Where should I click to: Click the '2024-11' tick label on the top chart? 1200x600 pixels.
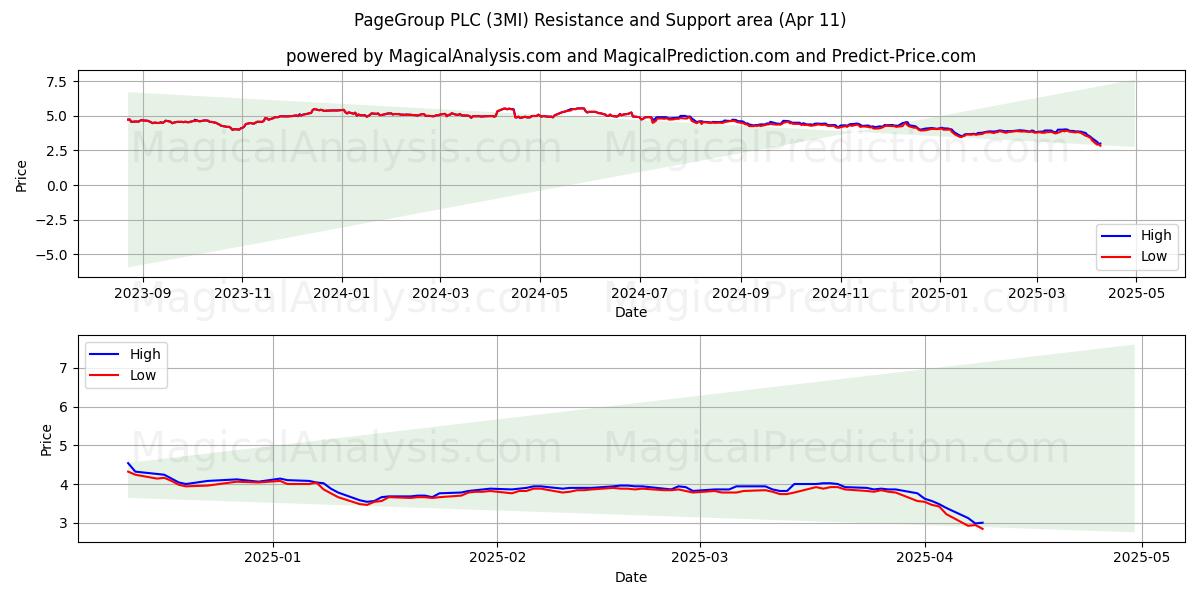[x=840, y=293]
